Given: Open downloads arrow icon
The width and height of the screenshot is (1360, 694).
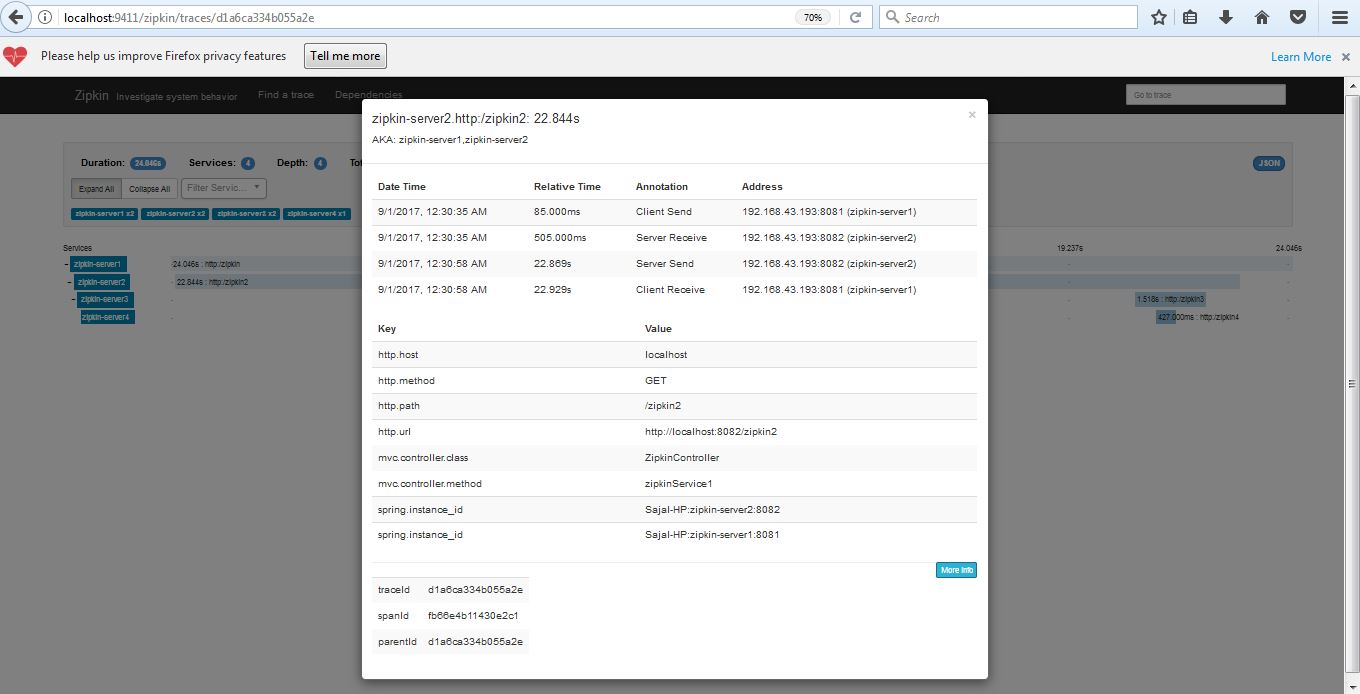Looking at the screenshot, I should click(x=1226, y=17).
